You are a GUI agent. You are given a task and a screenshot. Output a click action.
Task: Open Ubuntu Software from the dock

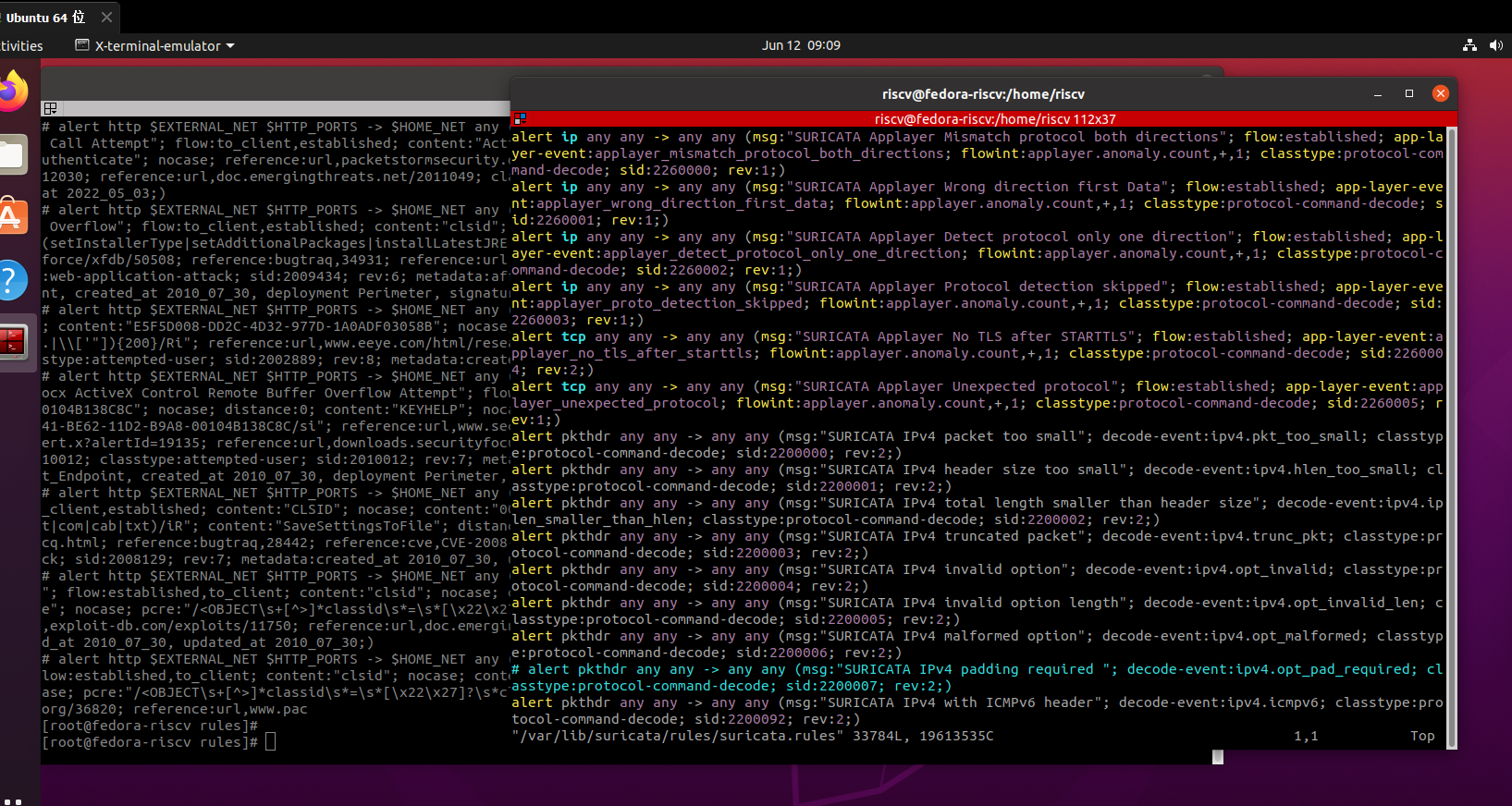pyautogui.click(x=11, y=217)
